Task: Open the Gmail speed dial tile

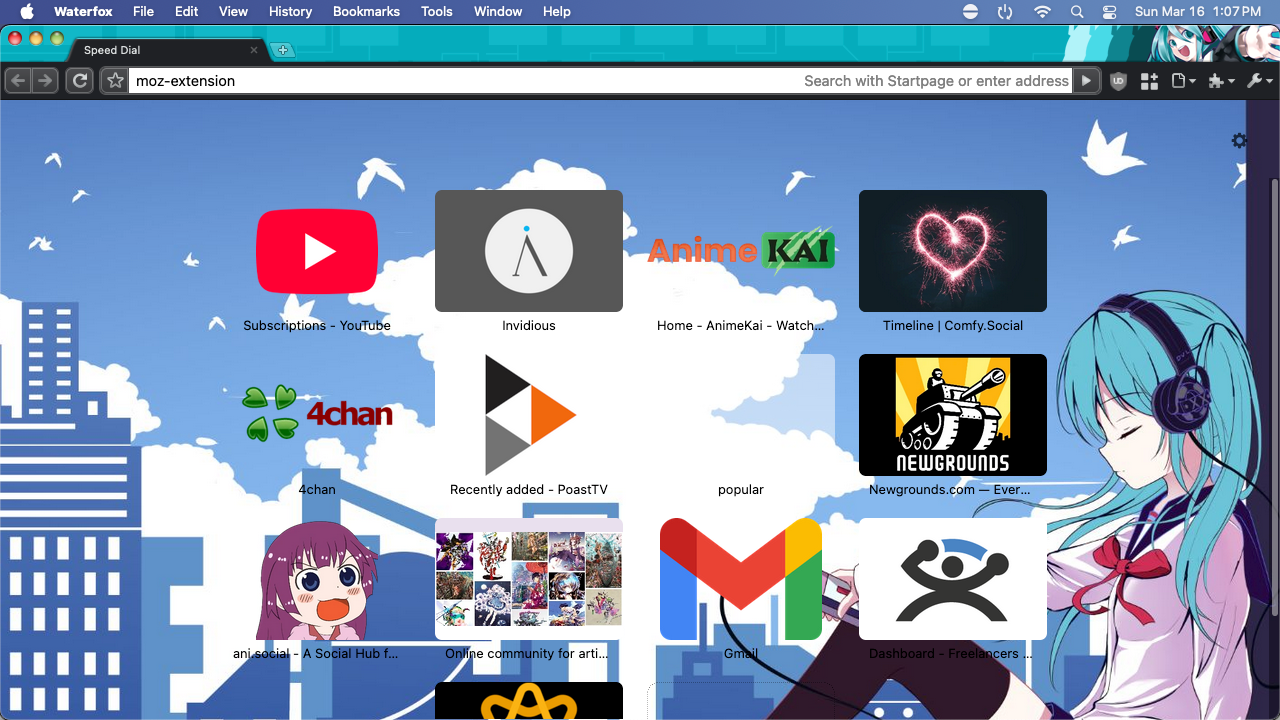Action: [x=740, y=579]
